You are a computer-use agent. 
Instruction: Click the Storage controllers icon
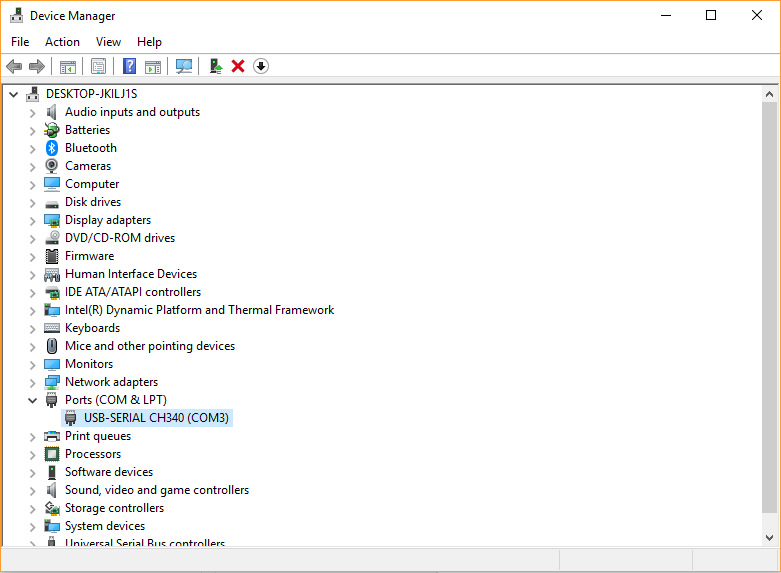pos(52,508)
